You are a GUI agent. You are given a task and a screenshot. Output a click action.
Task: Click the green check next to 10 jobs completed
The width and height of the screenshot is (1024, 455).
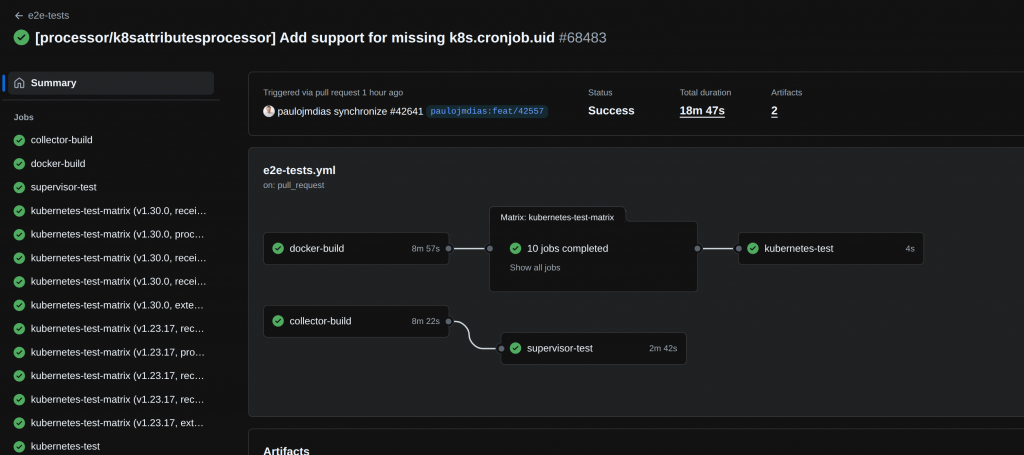[x=515, y=248]
